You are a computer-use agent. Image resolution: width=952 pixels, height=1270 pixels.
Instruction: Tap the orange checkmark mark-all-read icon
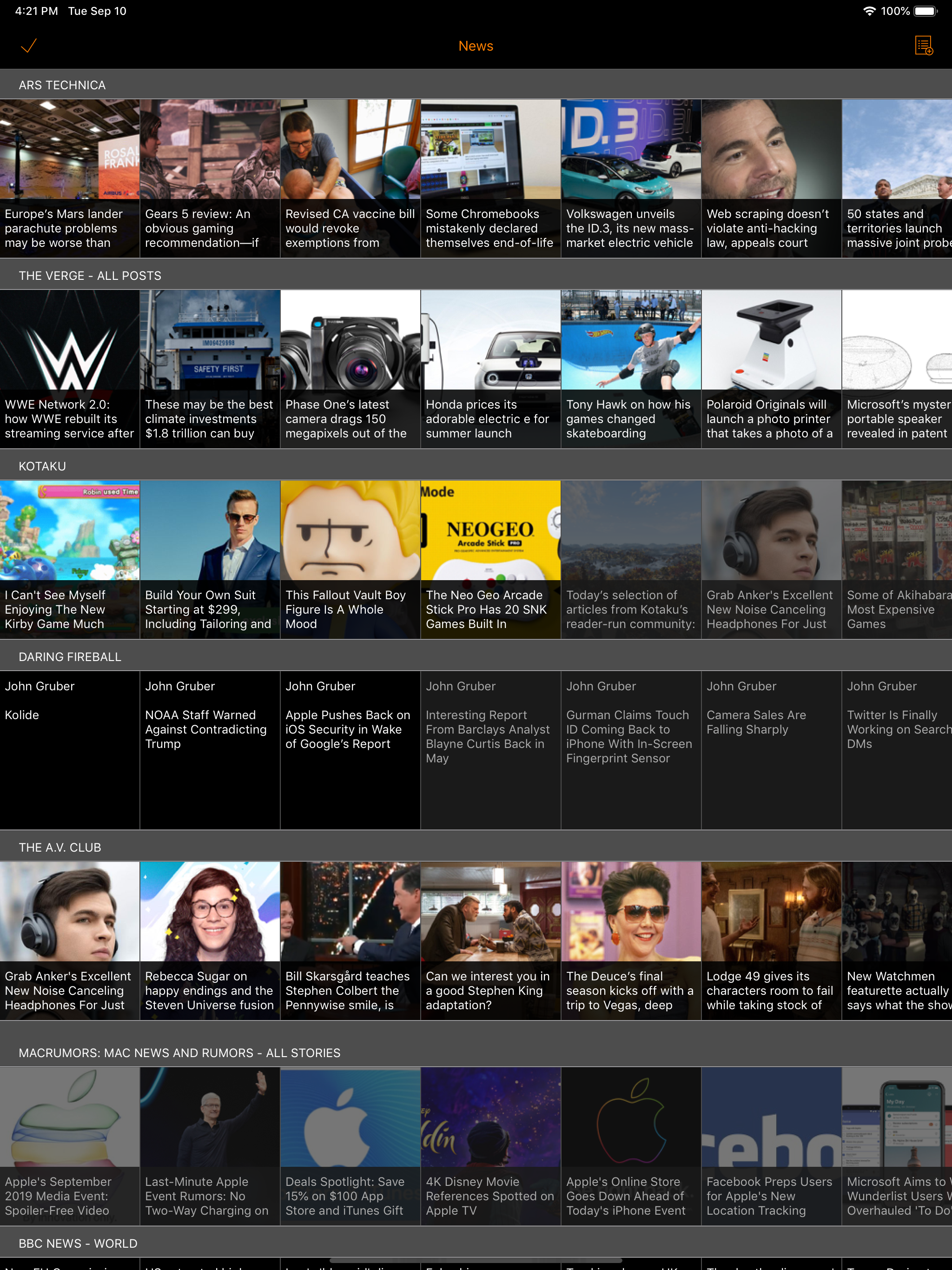tap(29, 46)
